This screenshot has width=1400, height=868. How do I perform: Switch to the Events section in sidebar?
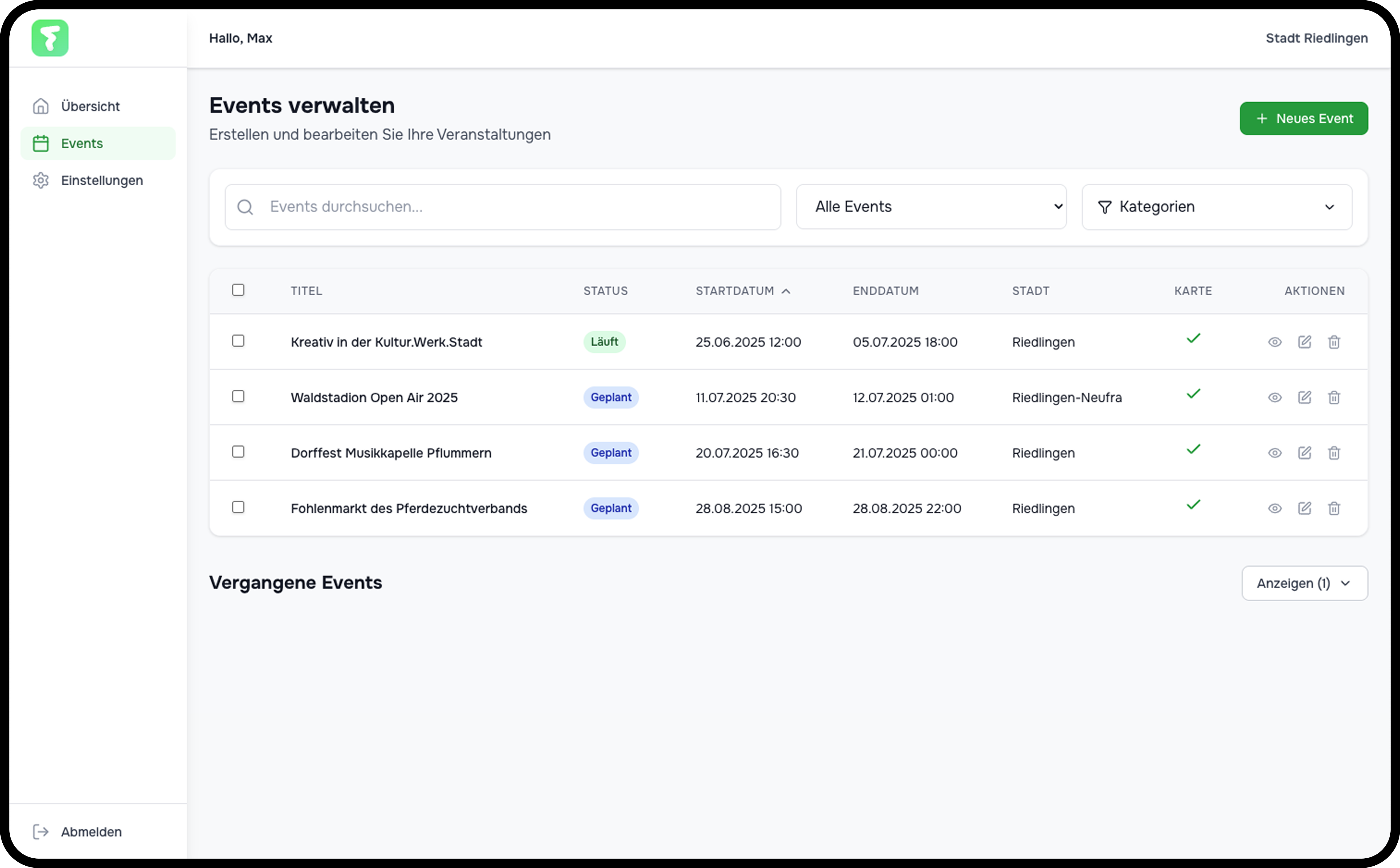coord(81,143)
